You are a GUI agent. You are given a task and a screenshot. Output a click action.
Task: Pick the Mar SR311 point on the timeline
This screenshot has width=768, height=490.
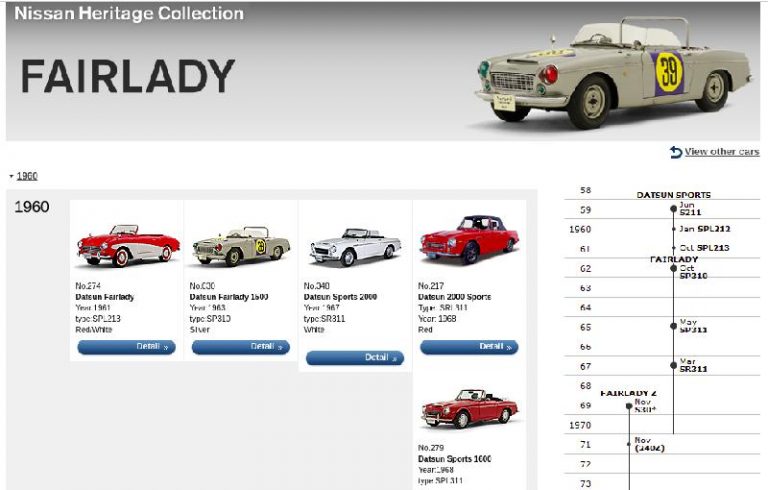(674, 366)
